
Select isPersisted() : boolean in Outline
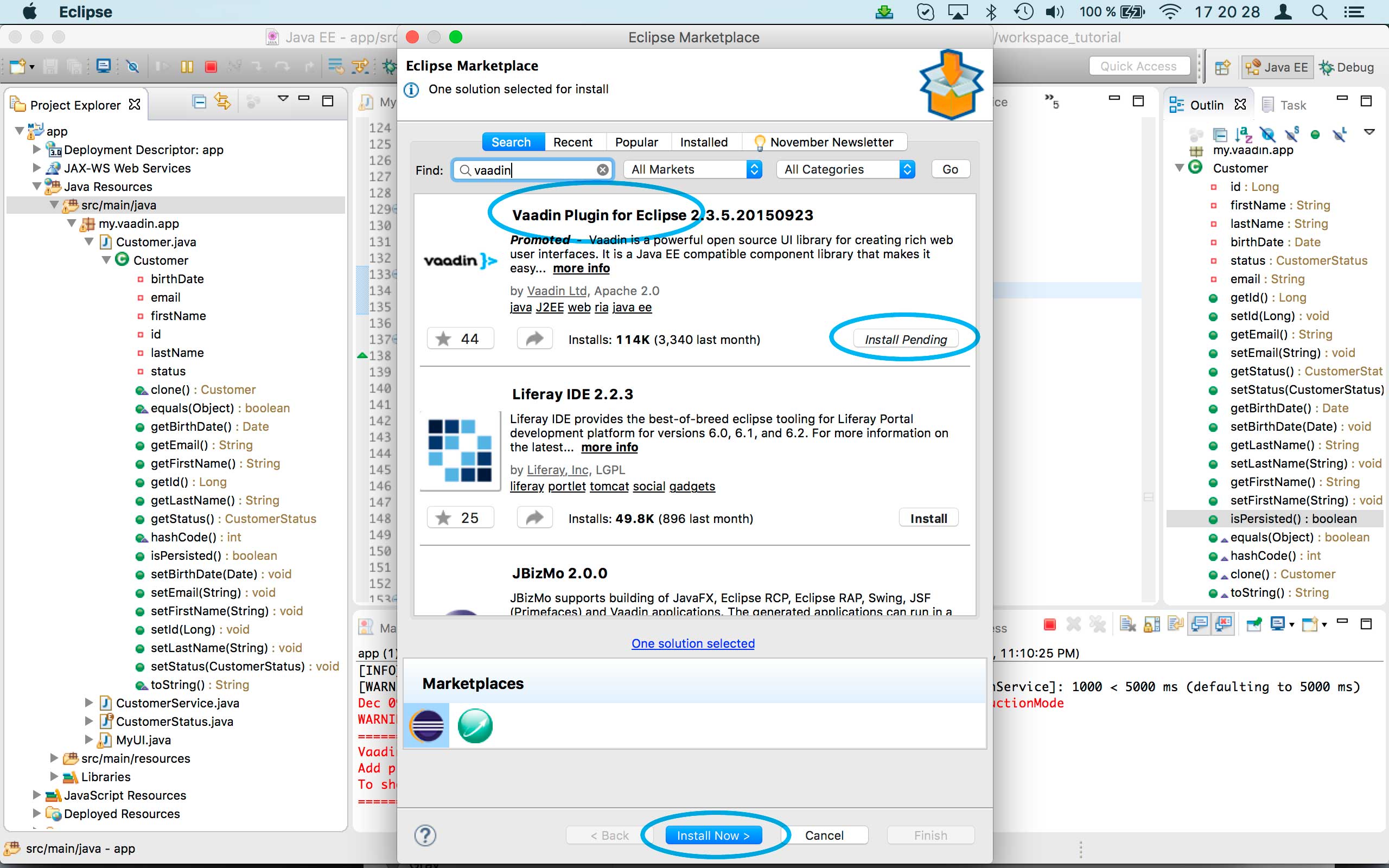[1275, 519]
